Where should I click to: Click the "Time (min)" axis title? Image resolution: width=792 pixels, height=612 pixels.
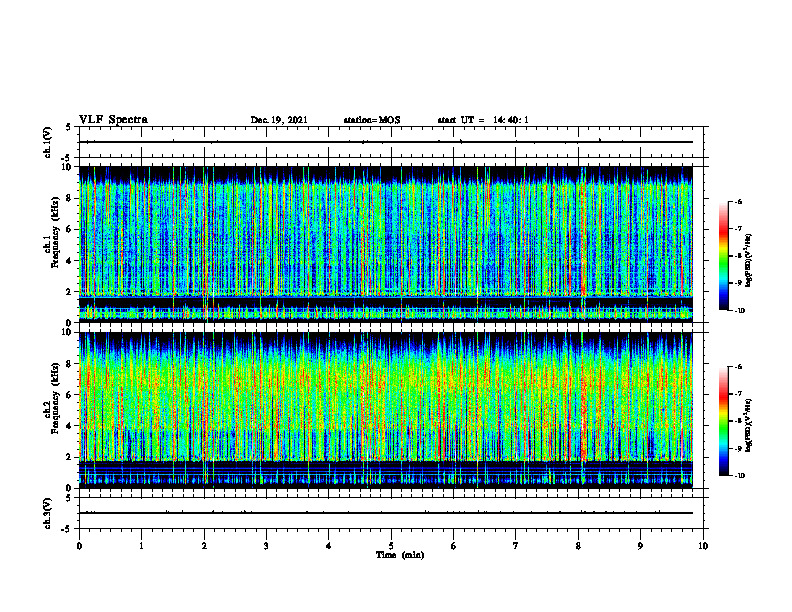(400, 555)
